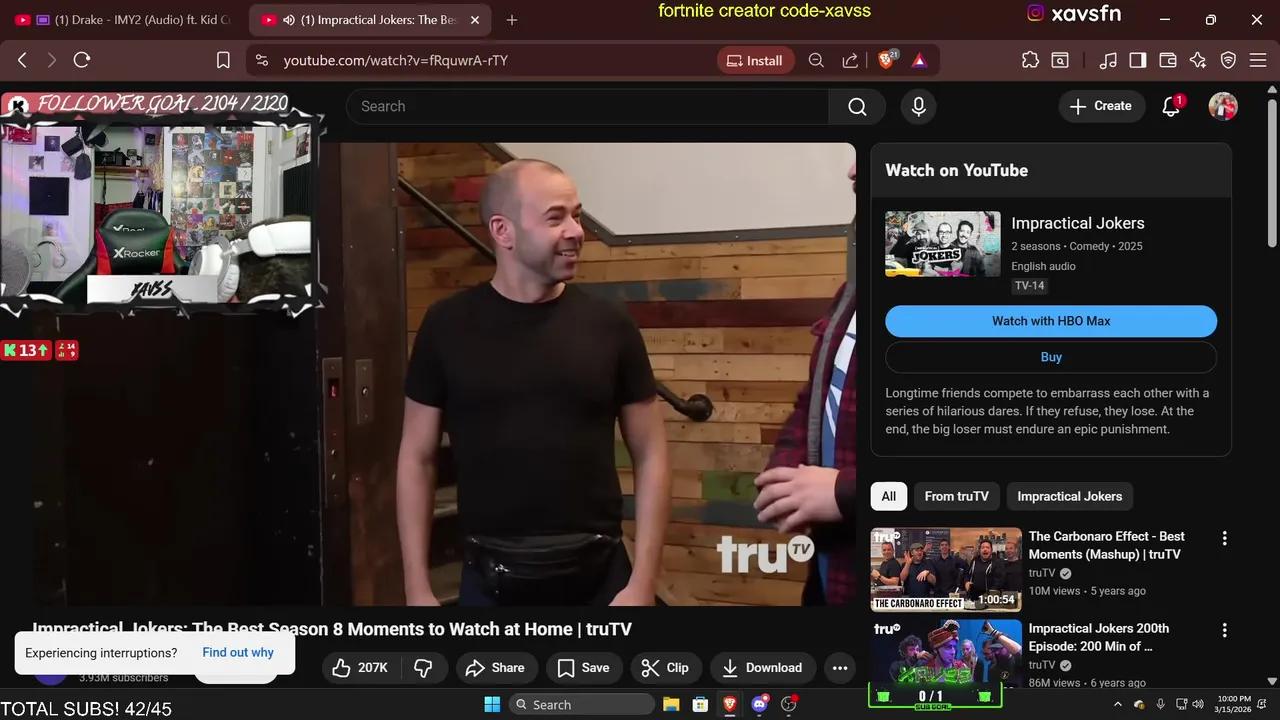This screenshot has height=720, width=1280.
Task: Dislike the video
Action: pyautogui.click(x=423, y=668)
